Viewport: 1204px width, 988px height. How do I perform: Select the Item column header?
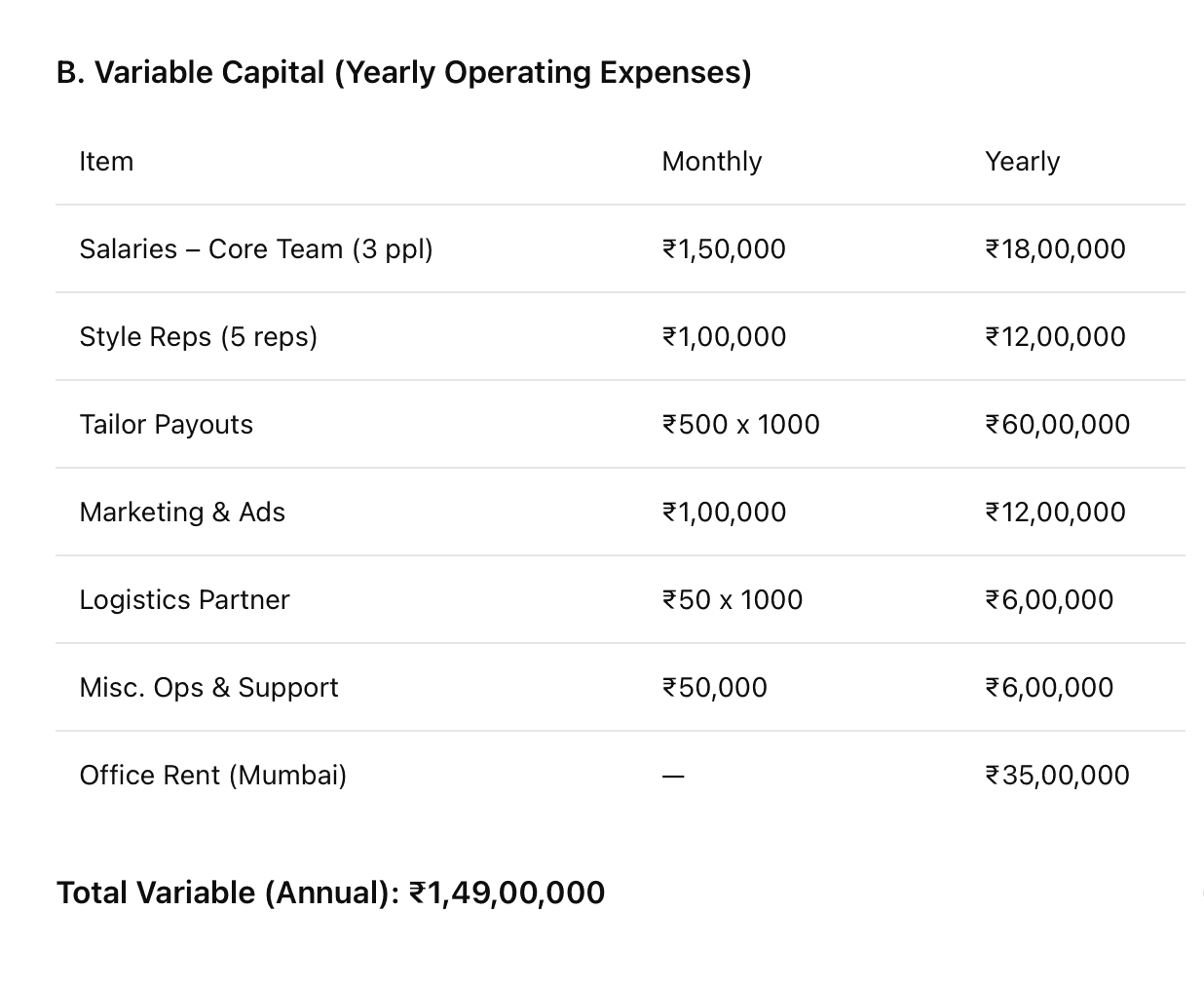106,161
